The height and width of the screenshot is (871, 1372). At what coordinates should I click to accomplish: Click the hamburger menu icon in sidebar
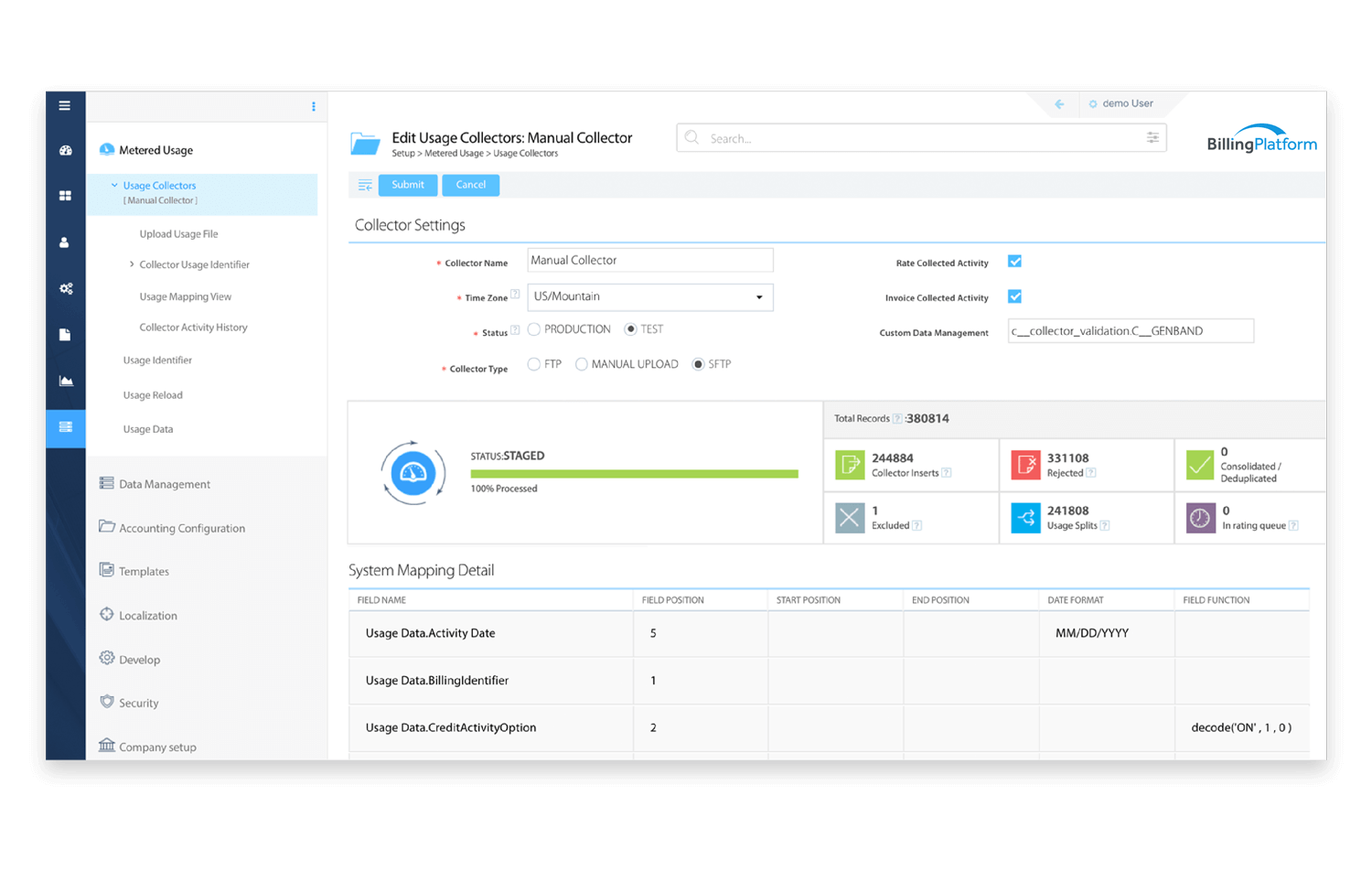(x=65, y=106)
